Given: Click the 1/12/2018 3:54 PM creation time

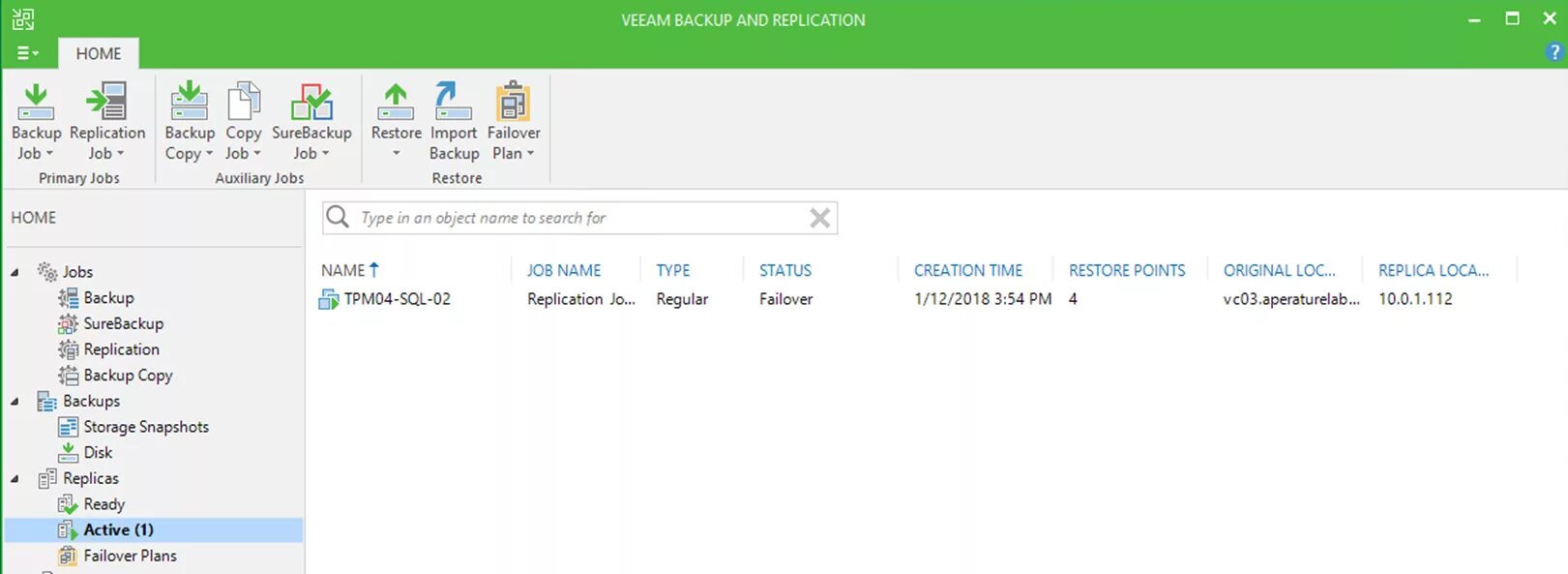Looking at the screenshot, I should tap(983, 299).
